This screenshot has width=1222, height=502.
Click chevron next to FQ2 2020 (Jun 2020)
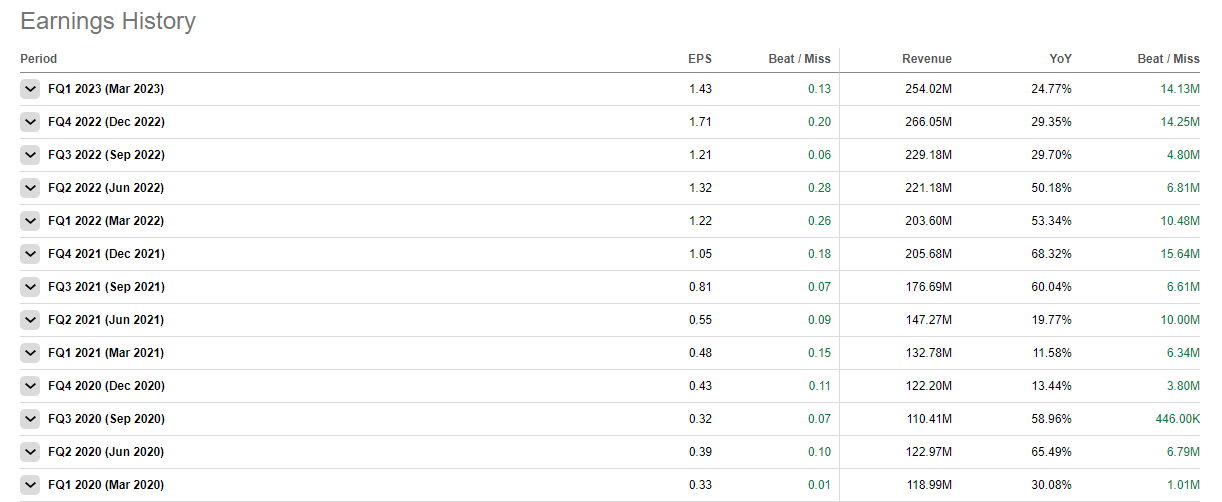(30, 452)
